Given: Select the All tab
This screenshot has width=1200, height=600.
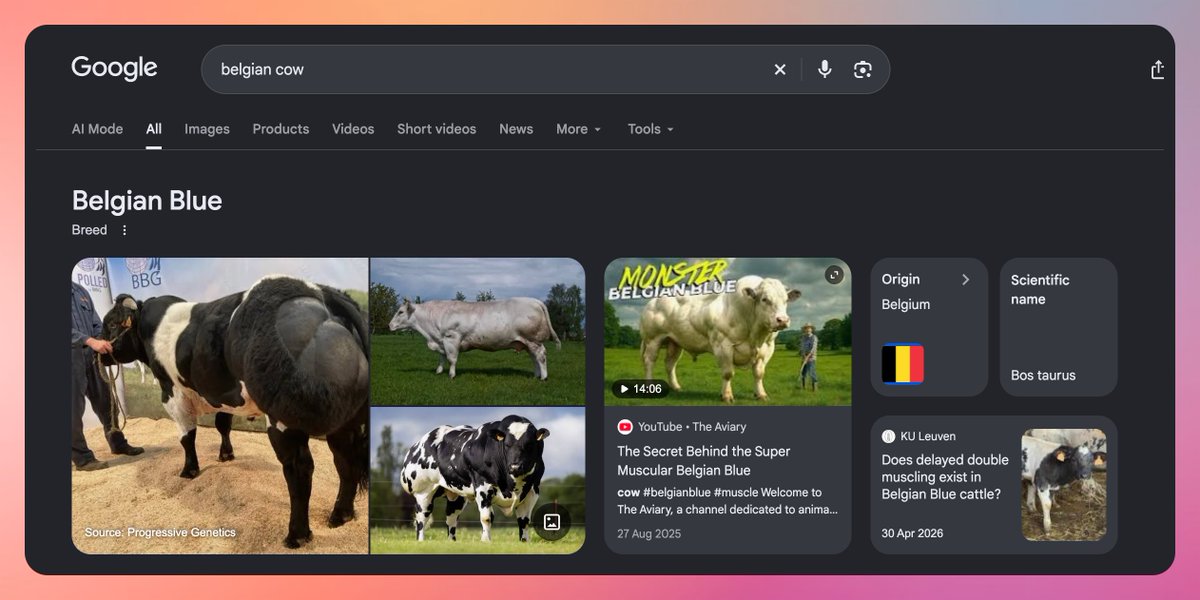Looking at the screenshot, I should (x=154, y=129).
